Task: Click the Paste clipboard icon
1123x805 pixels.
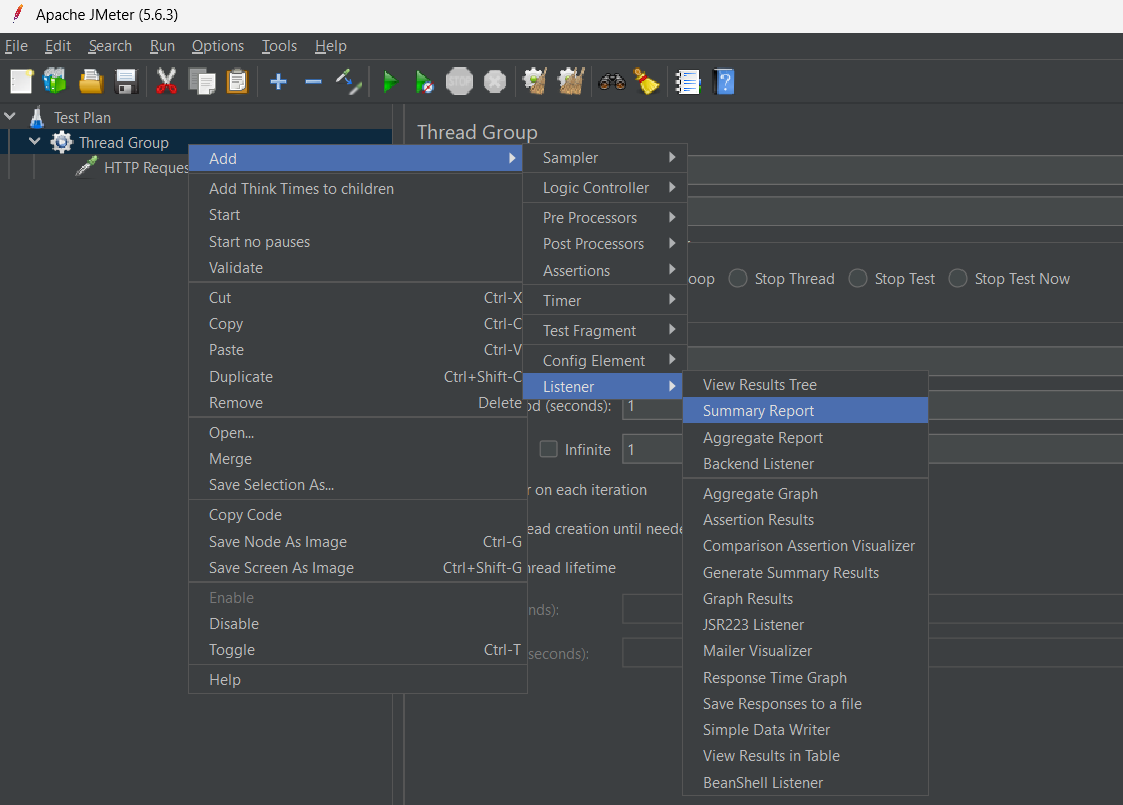Action: coord(237,82)
